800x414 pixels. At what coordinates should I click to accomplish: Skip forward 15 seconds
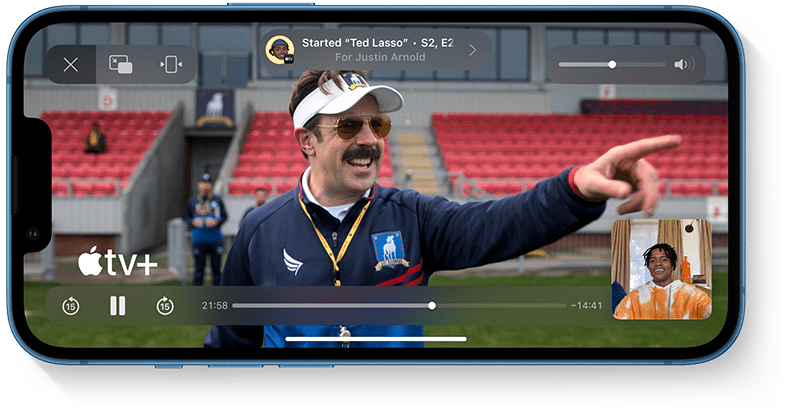pos(165,306)
